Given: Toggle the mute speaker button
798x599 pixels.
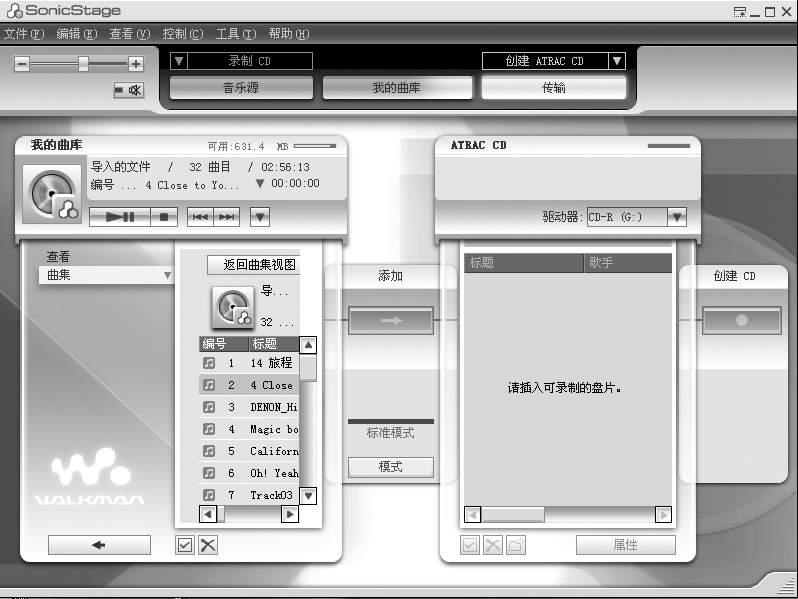Looking at the screenshot, I should click(129, 90).
